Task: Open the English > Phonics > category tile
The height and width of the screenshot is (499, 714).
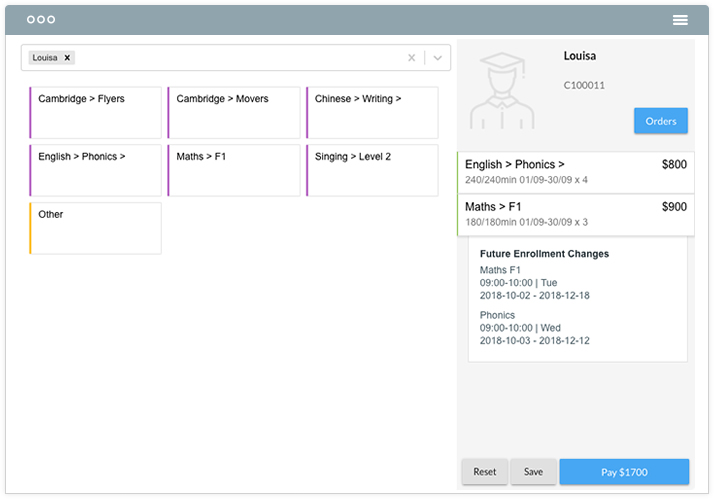Action: [x=96, y=170]
